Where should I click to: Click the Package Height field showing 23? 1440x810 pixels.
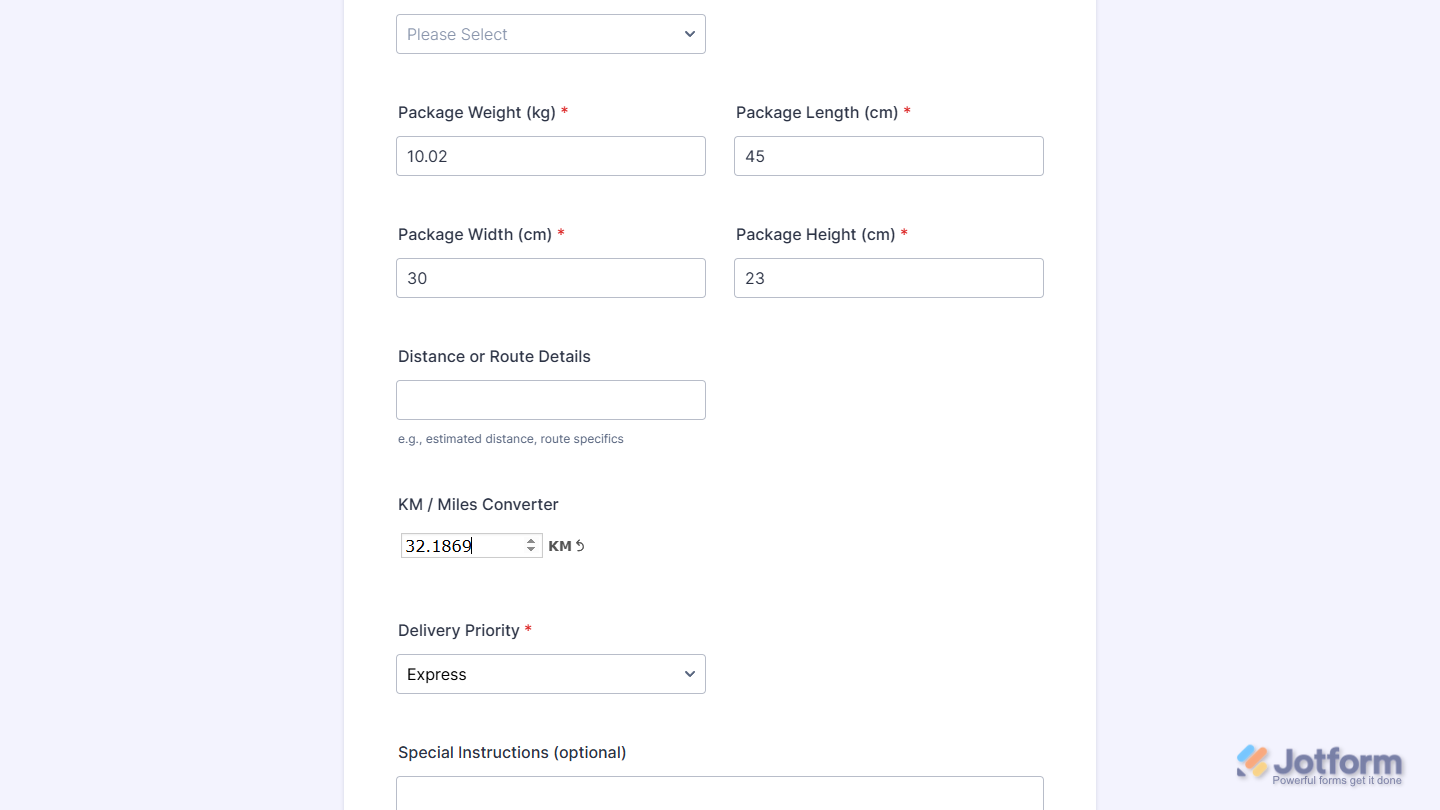pyautogui.click(x=888, y=278)
